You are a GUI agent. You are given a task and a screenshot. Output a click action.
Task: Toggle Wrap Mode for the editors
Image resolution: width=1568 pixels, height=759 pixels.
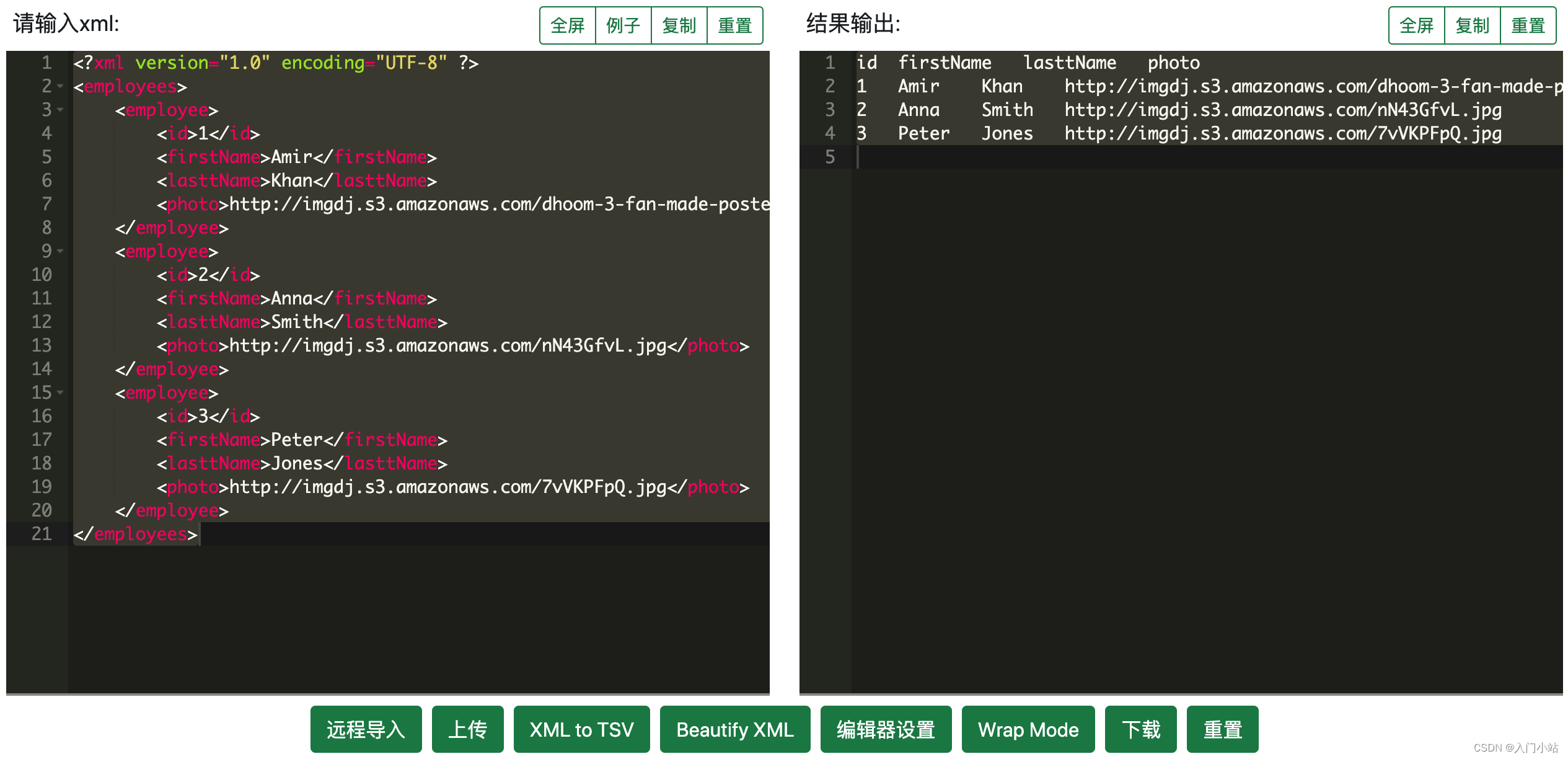coord(1028,729)
